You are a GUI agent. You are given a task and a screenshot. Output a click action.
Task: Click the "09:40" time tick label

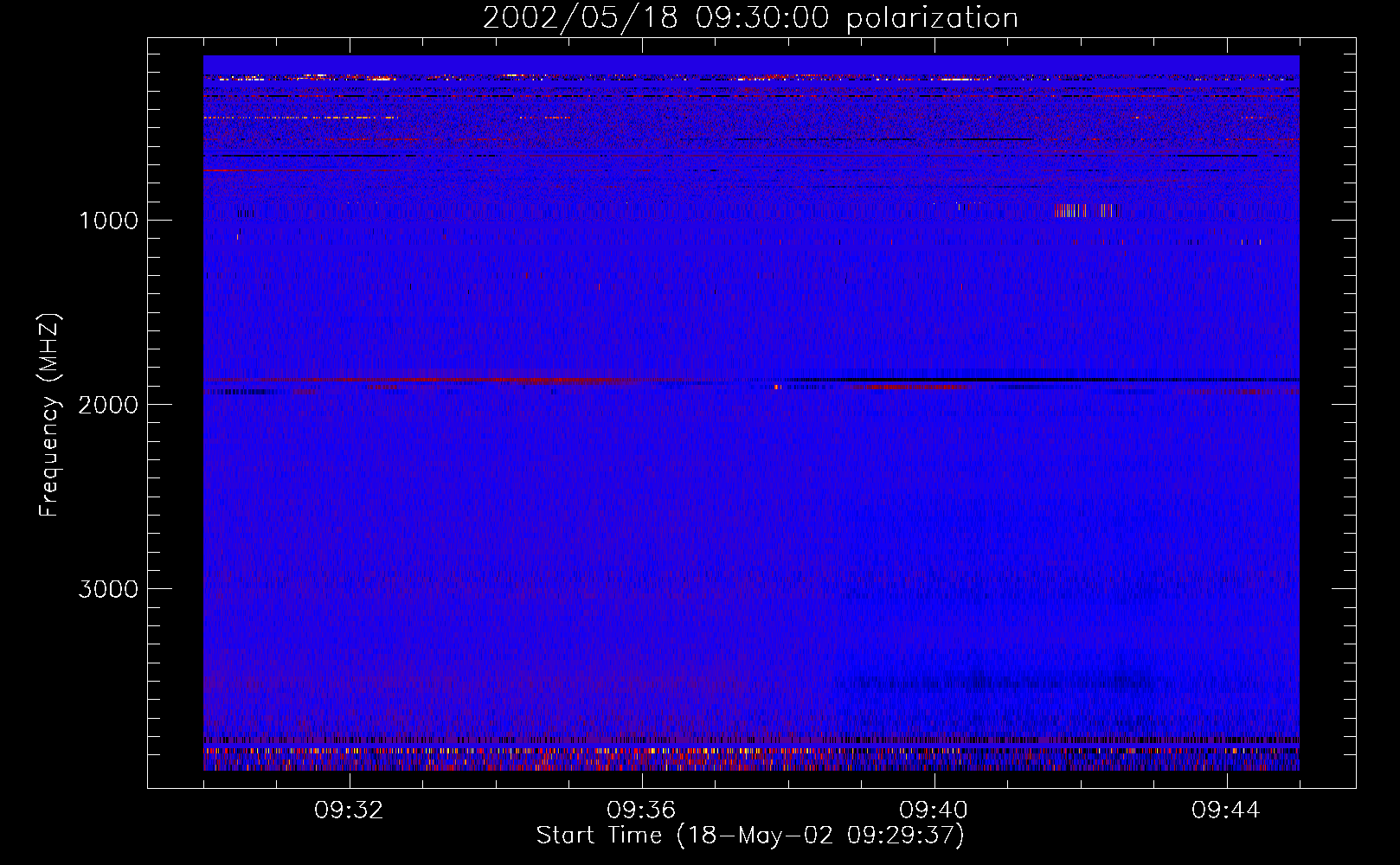click(x=934, y=811)
